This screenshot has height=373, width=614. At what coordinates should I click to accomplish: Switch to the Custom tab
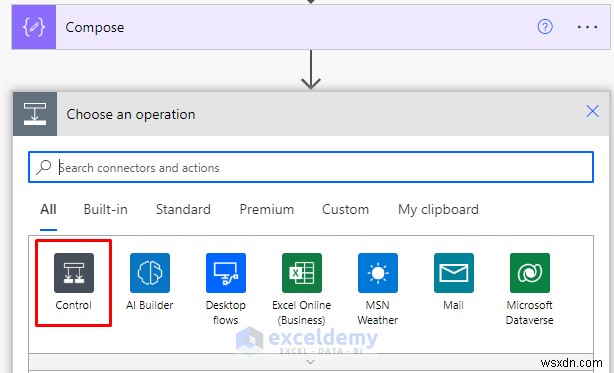345,209
